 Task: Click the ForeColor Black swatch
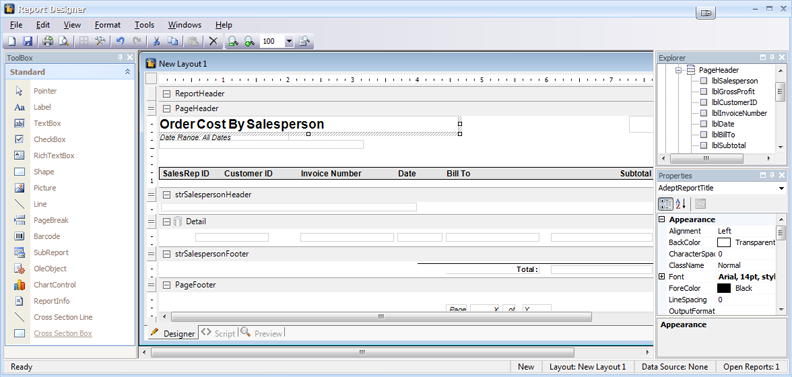click(724, 289)
